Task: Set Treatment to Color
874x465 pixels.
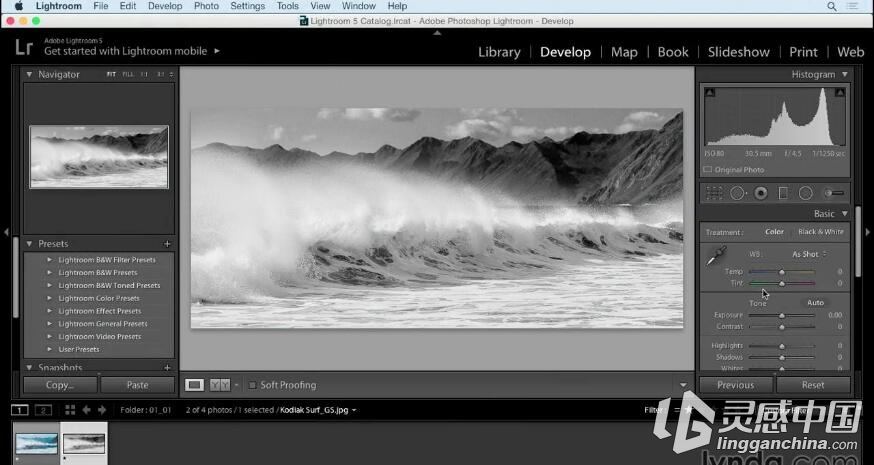Action: pyautogui.click(x=774, y=232)
